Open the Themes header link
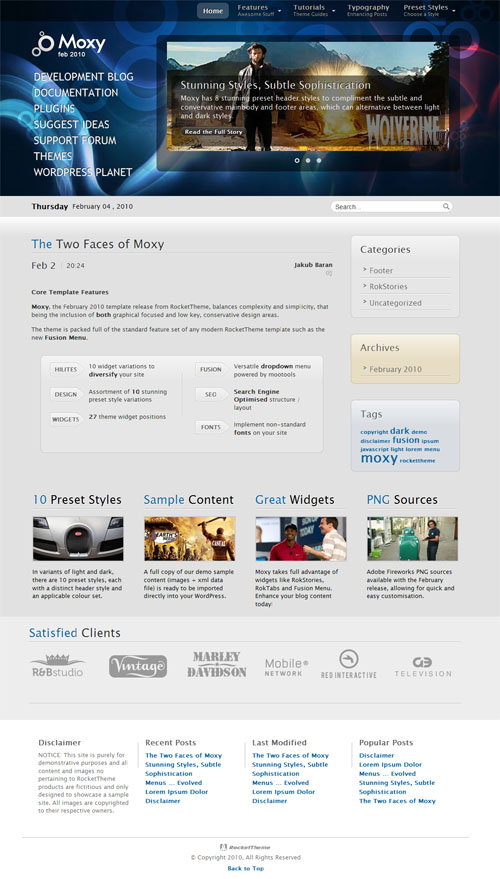 point(53,156)
